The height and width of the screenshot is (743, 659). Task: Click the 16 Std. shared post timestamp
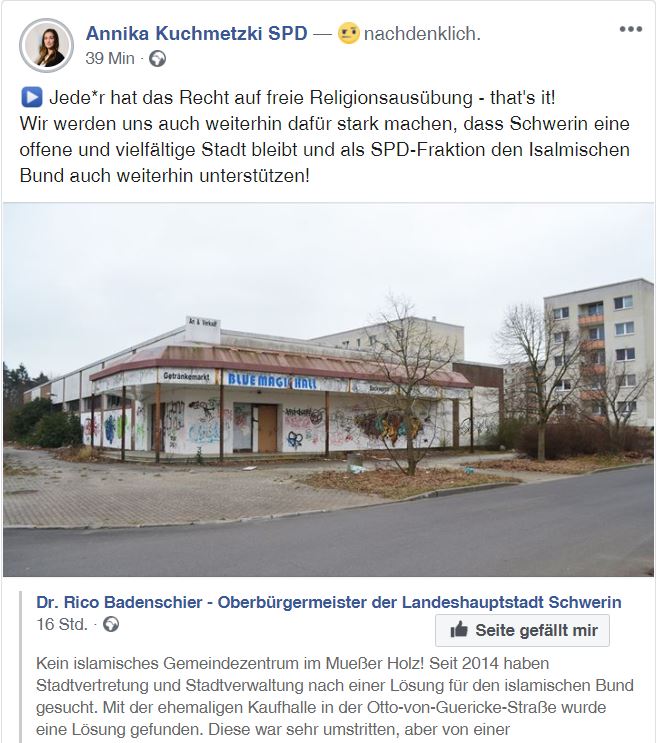pyautogui.click(x=62, y=624)
